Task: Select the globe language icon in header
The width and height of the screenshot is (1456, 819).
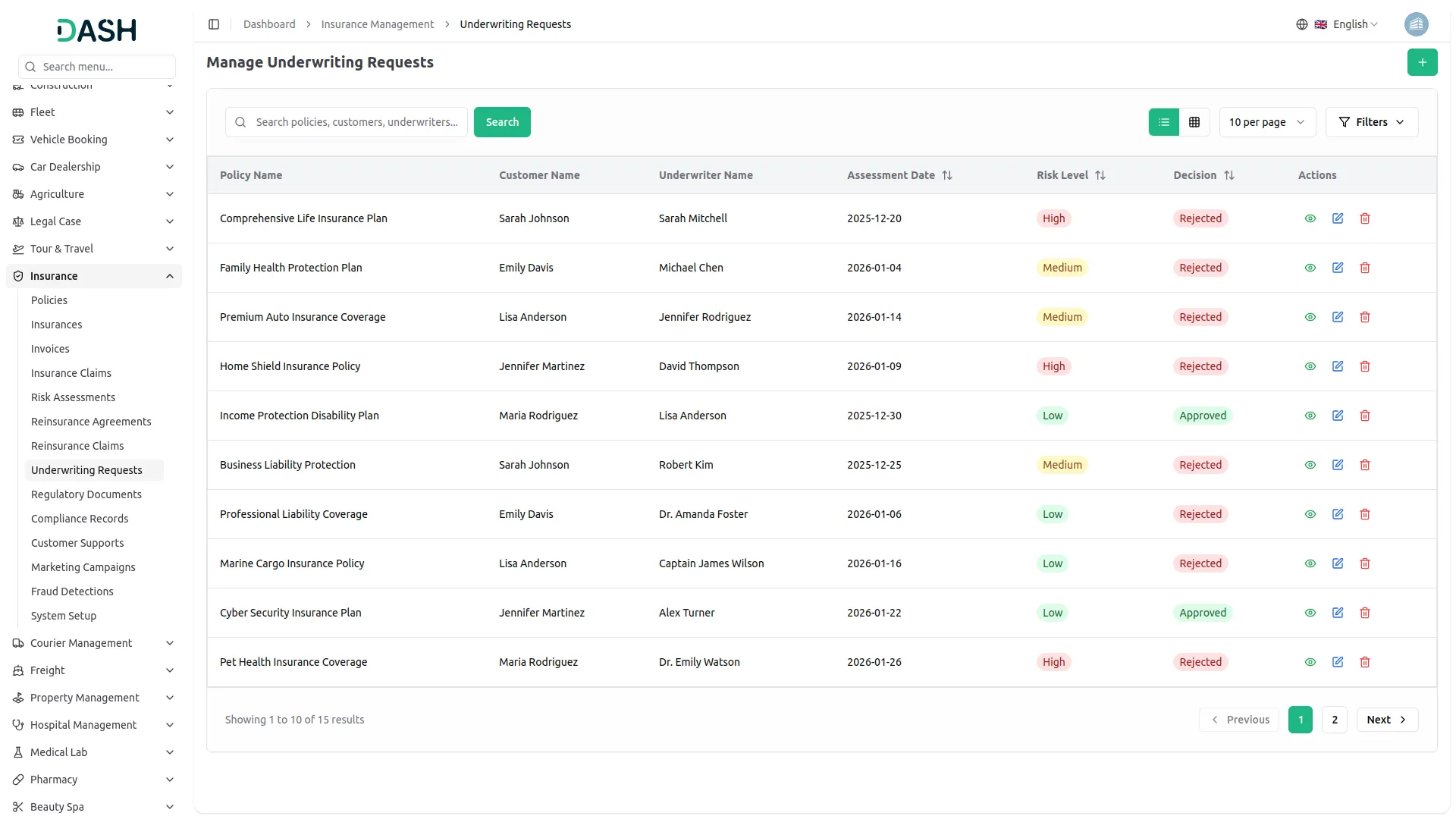Action: coord(1302,24)
